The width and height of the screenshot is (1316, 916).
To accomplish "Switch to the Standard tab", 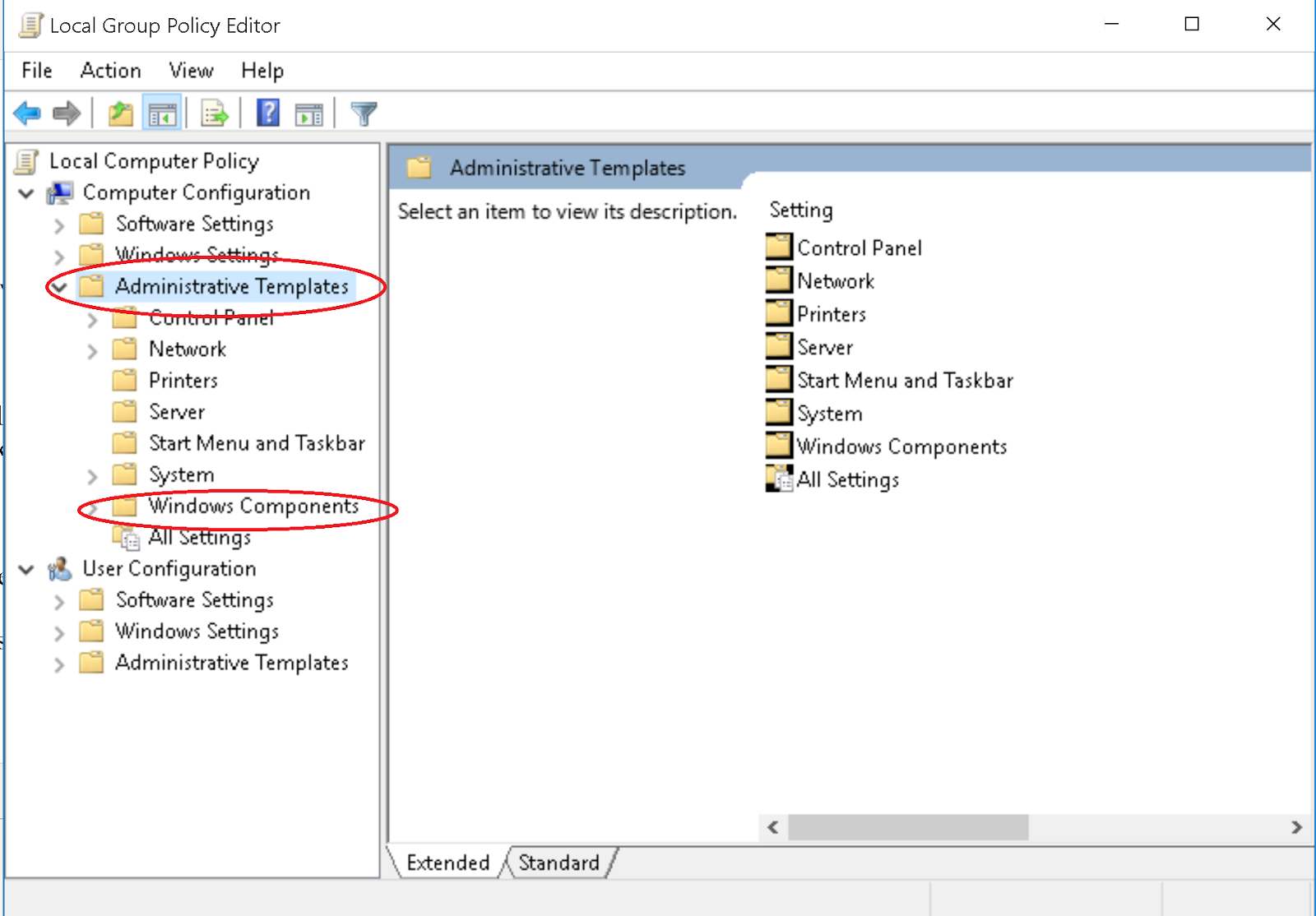I will tap(559, 863).
